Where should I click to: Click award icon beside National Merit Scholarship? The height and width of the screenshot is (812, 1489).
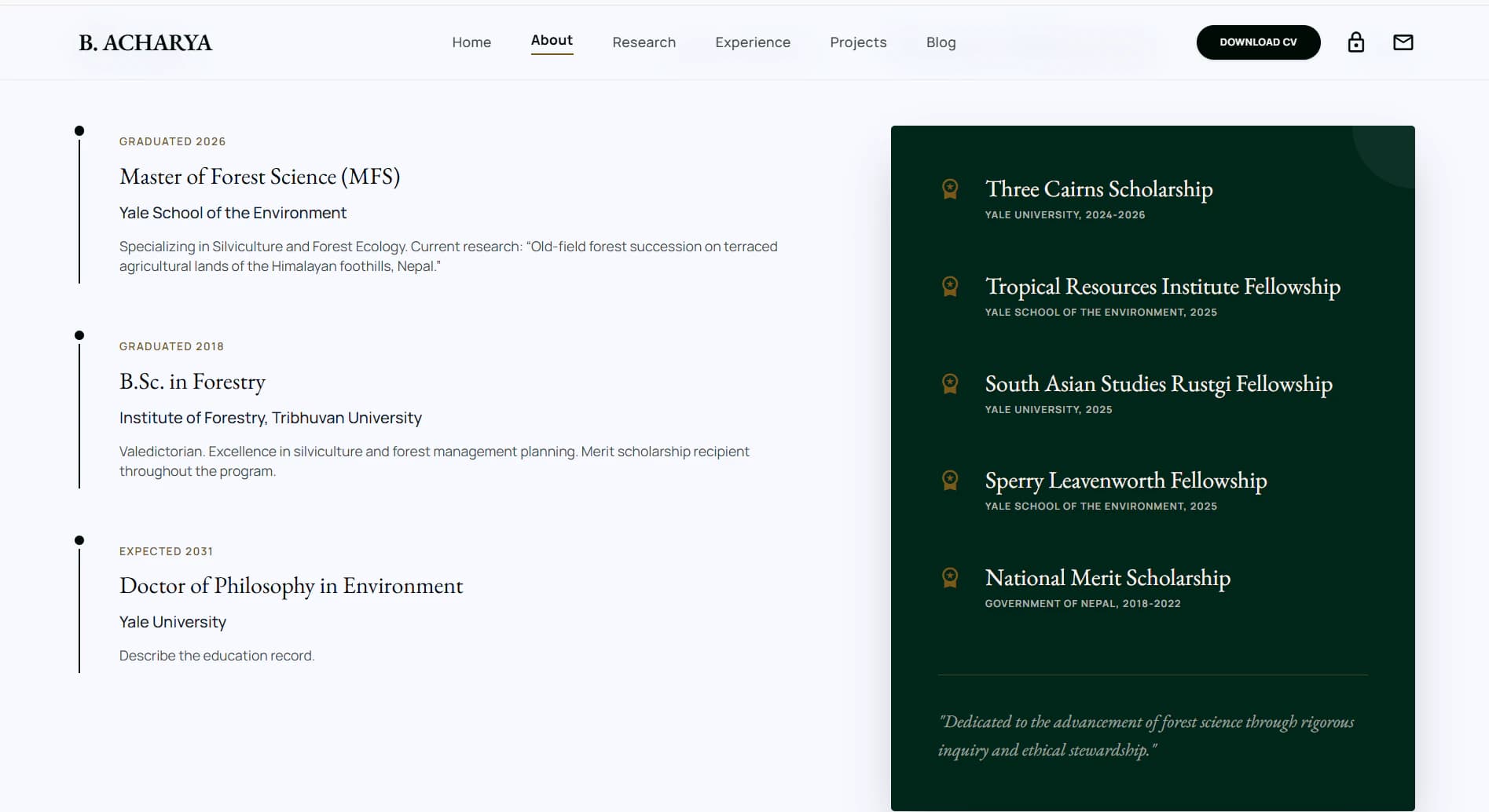[950, 577]
